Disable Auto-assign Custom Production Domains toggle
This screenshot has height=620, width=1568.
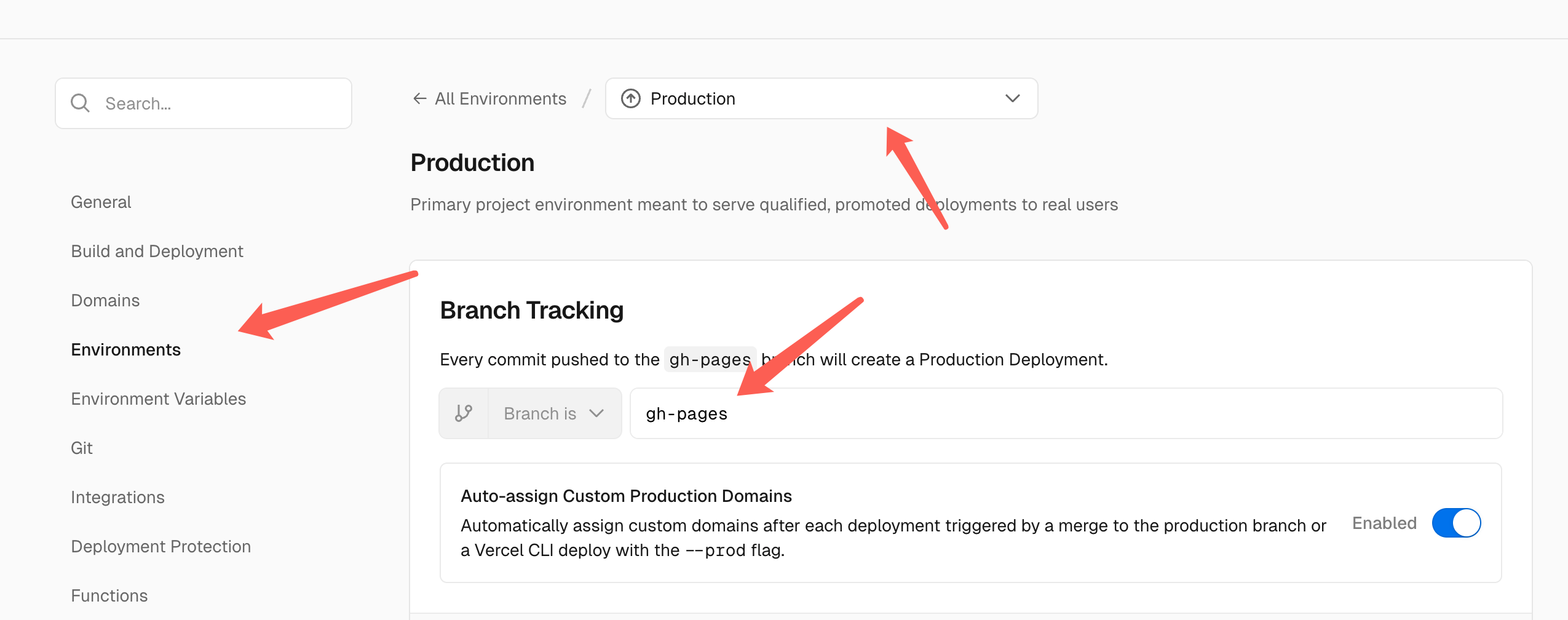pos(1455,523)
